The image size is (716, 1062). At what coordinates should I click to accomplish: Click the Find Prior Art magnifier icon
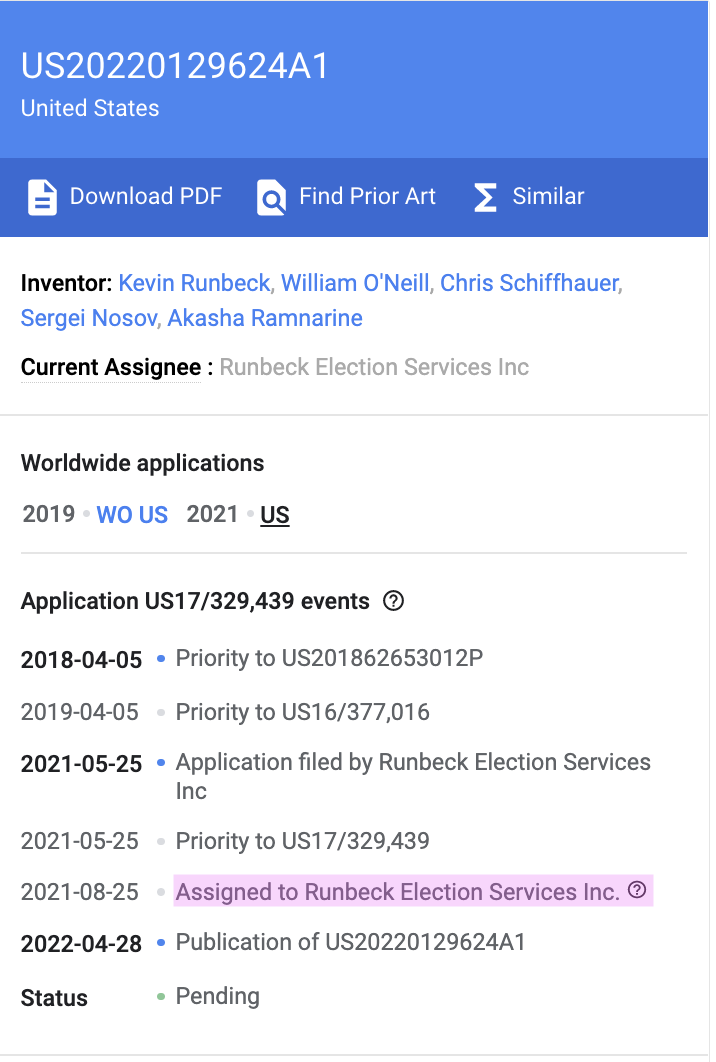271,197
